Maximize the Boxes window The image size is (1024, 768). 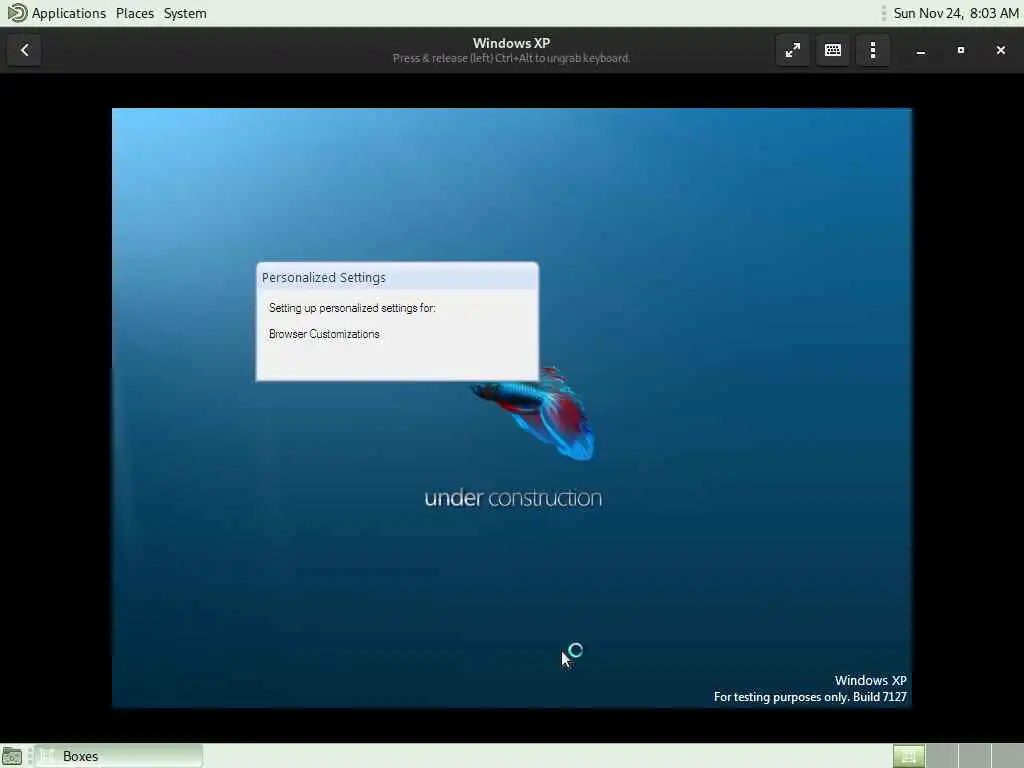(x=961, y=50)
